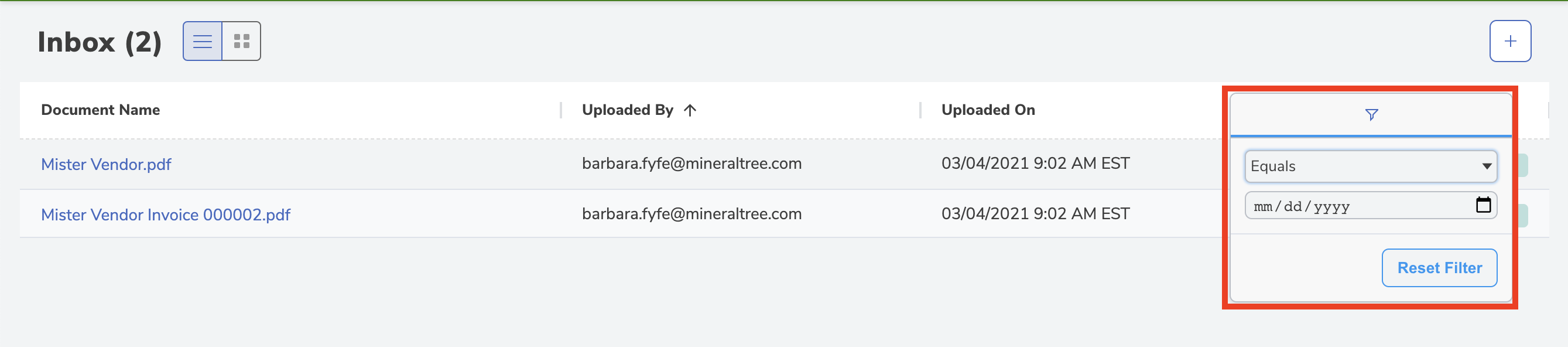
Task: Select first row upload date cell
Action: coord(1035,164)
